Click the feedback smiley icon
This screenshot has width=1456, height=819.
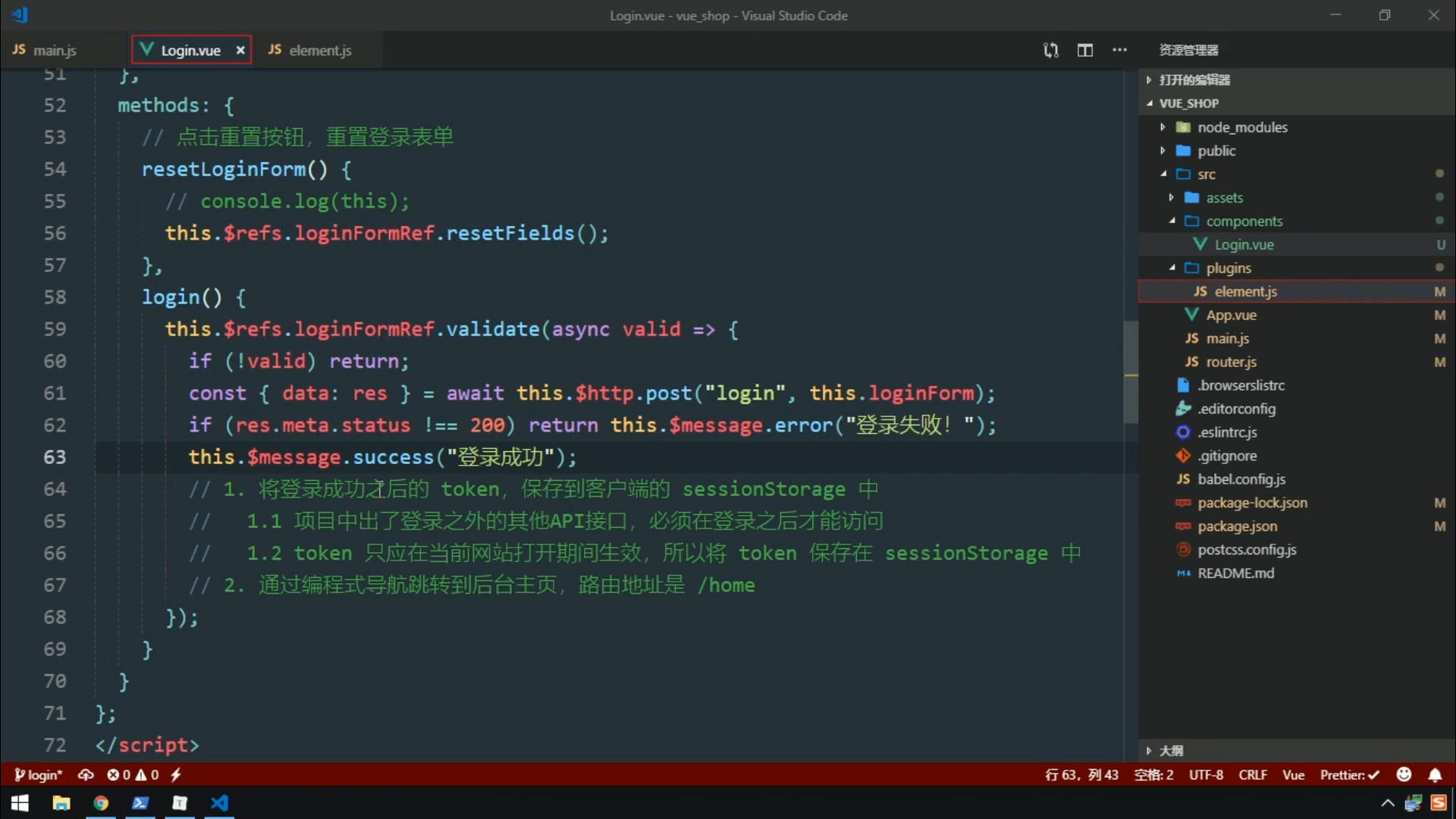coord(1404,774)
